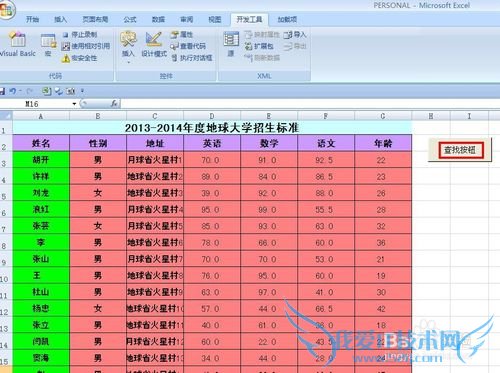Image resolution: width=500 pixels, height=373 pixels.
Task: Select the 数学 header cell
Action: click(269, 143)
